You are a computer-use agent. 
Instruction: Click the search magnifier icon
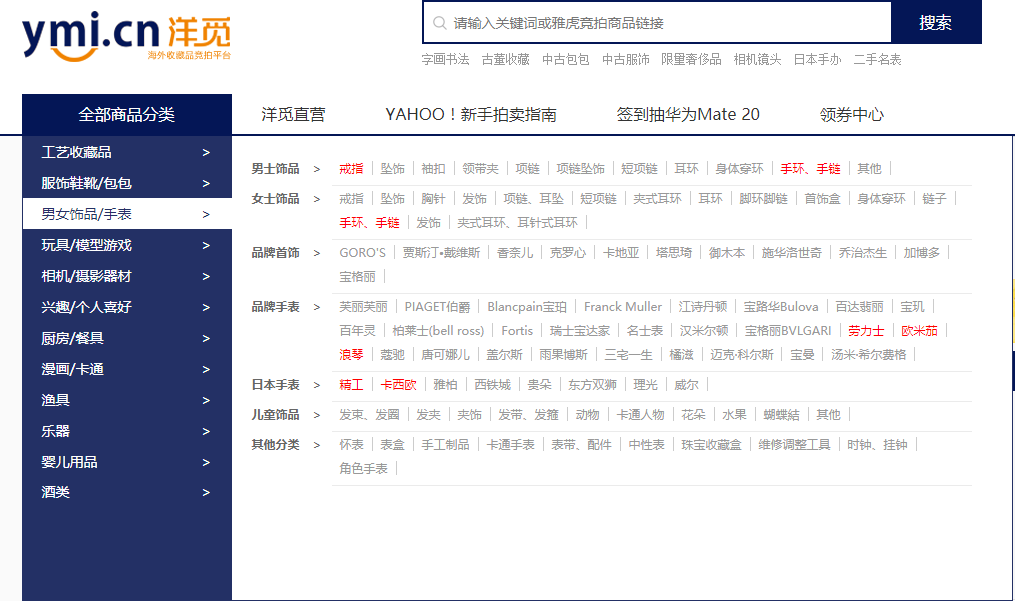440,23
